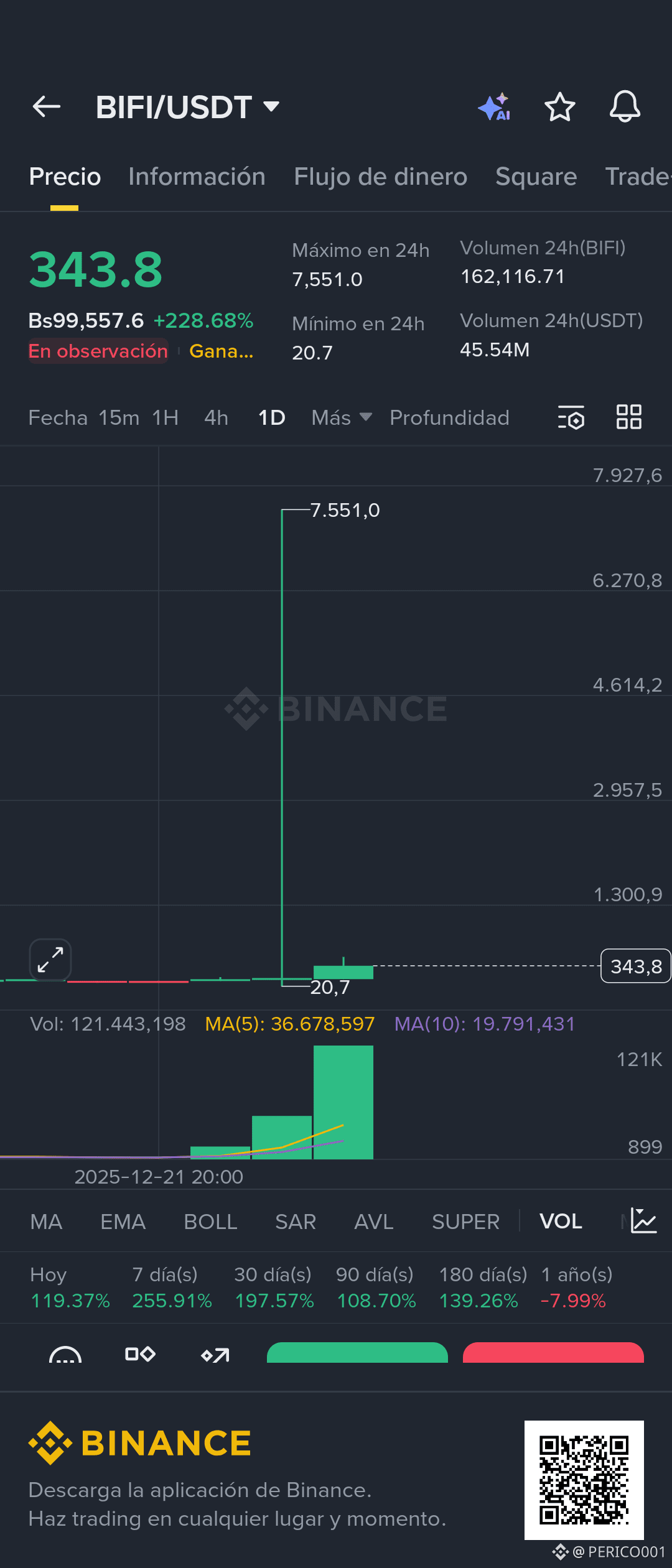672x1568 pixels.
Task: Tap the 90 día(s) 108.70% change
Action: pyautogui.click(x=376, y=1287)
